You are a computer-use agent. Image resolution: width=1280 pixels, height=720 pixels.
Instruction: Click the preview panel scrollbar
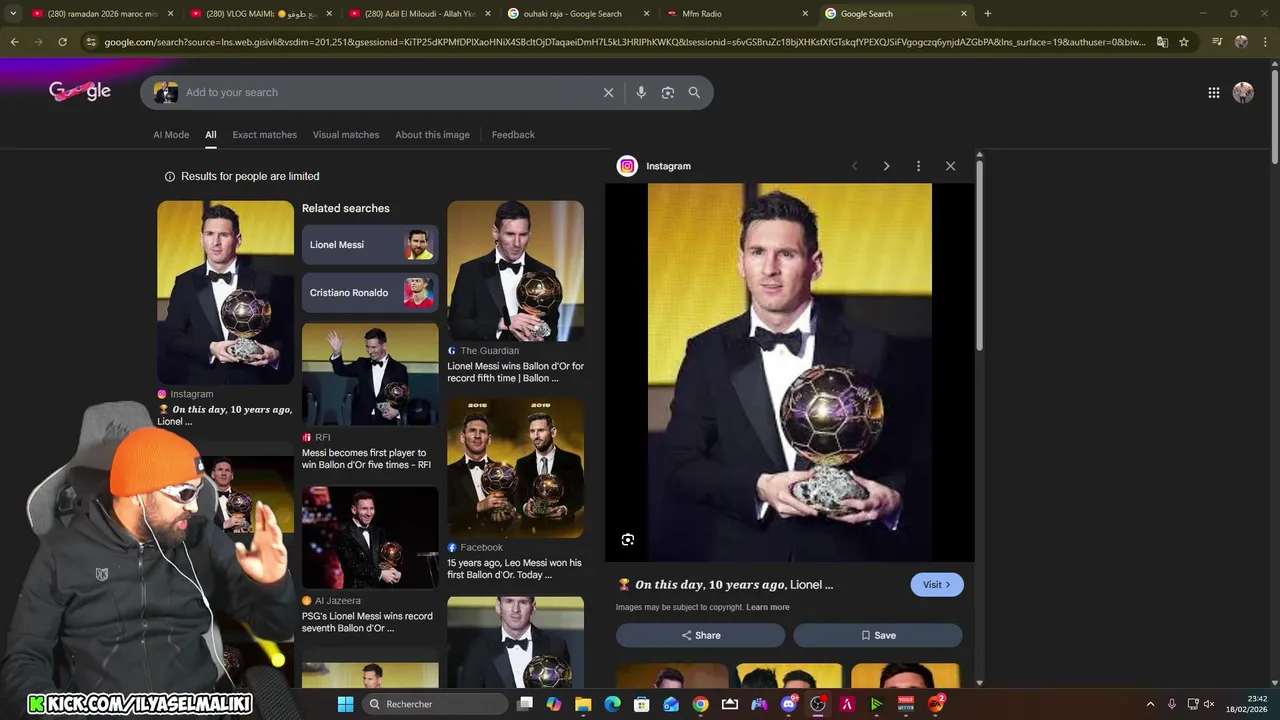click(979, 255)
